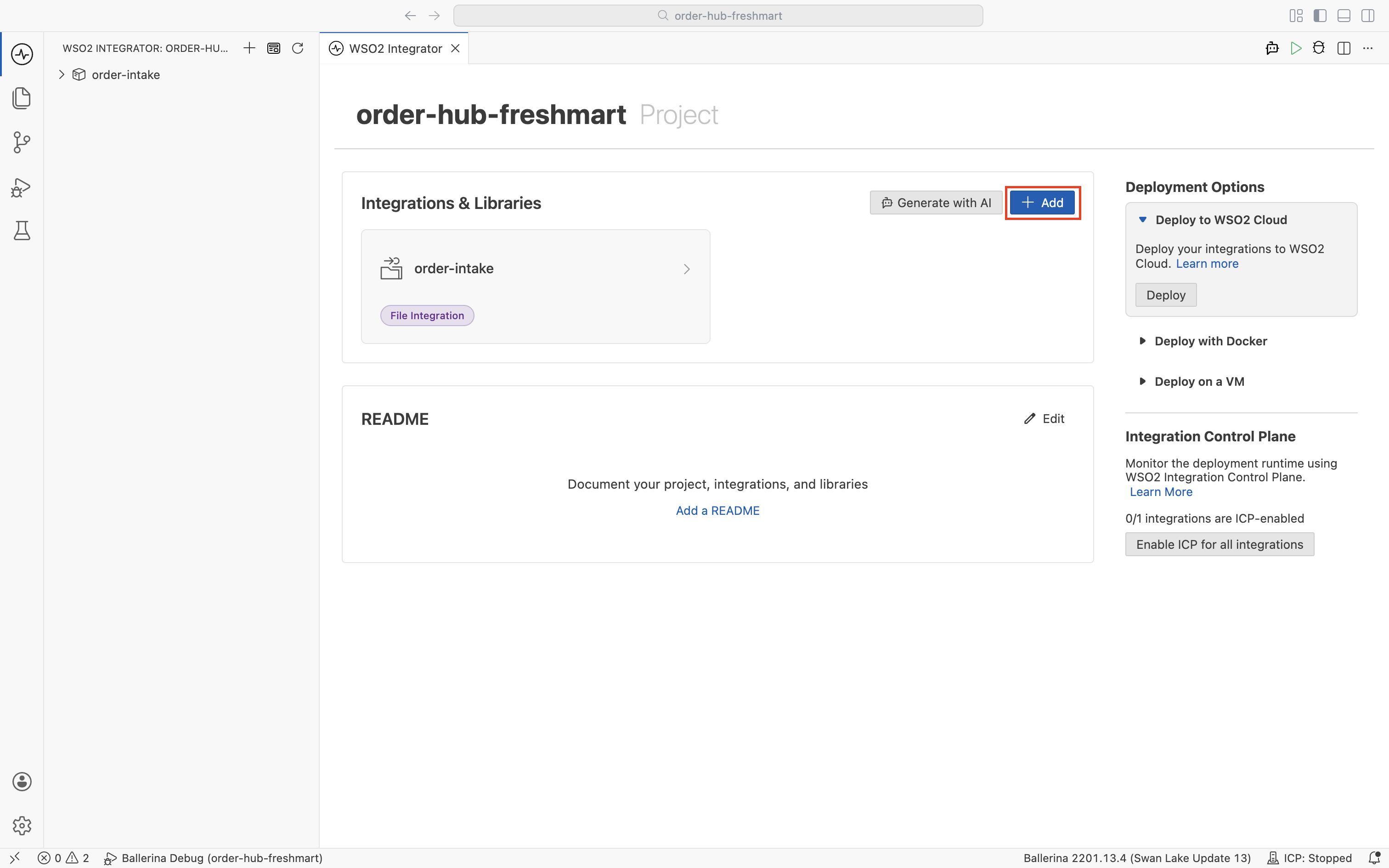Open the editor More Actions ellipsis
This screenshot has width=1389, height=868.
coord(1368,48)
